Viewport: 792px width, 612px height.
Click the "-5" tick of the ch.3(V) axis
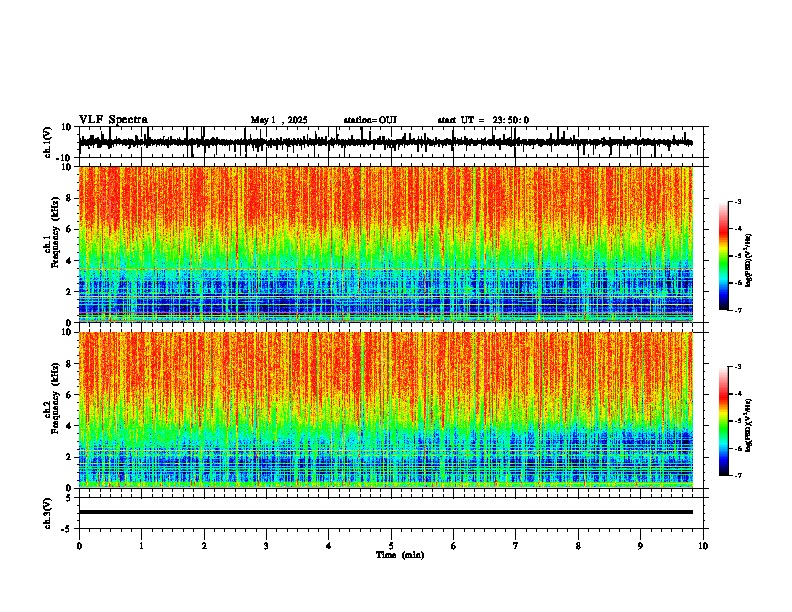(x=68, y=529)
